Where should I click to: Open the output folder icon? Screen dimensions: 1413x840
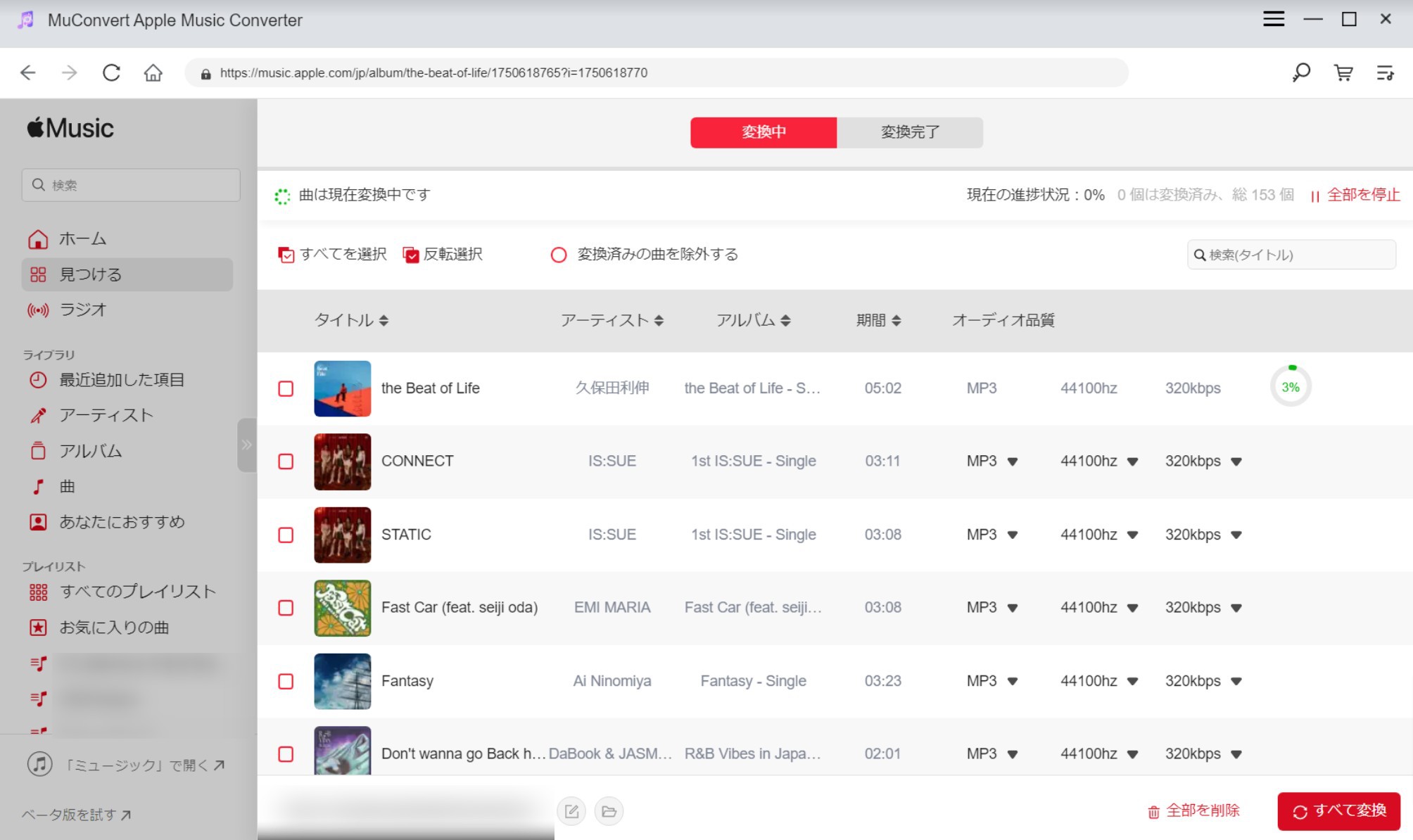[609, 811]
